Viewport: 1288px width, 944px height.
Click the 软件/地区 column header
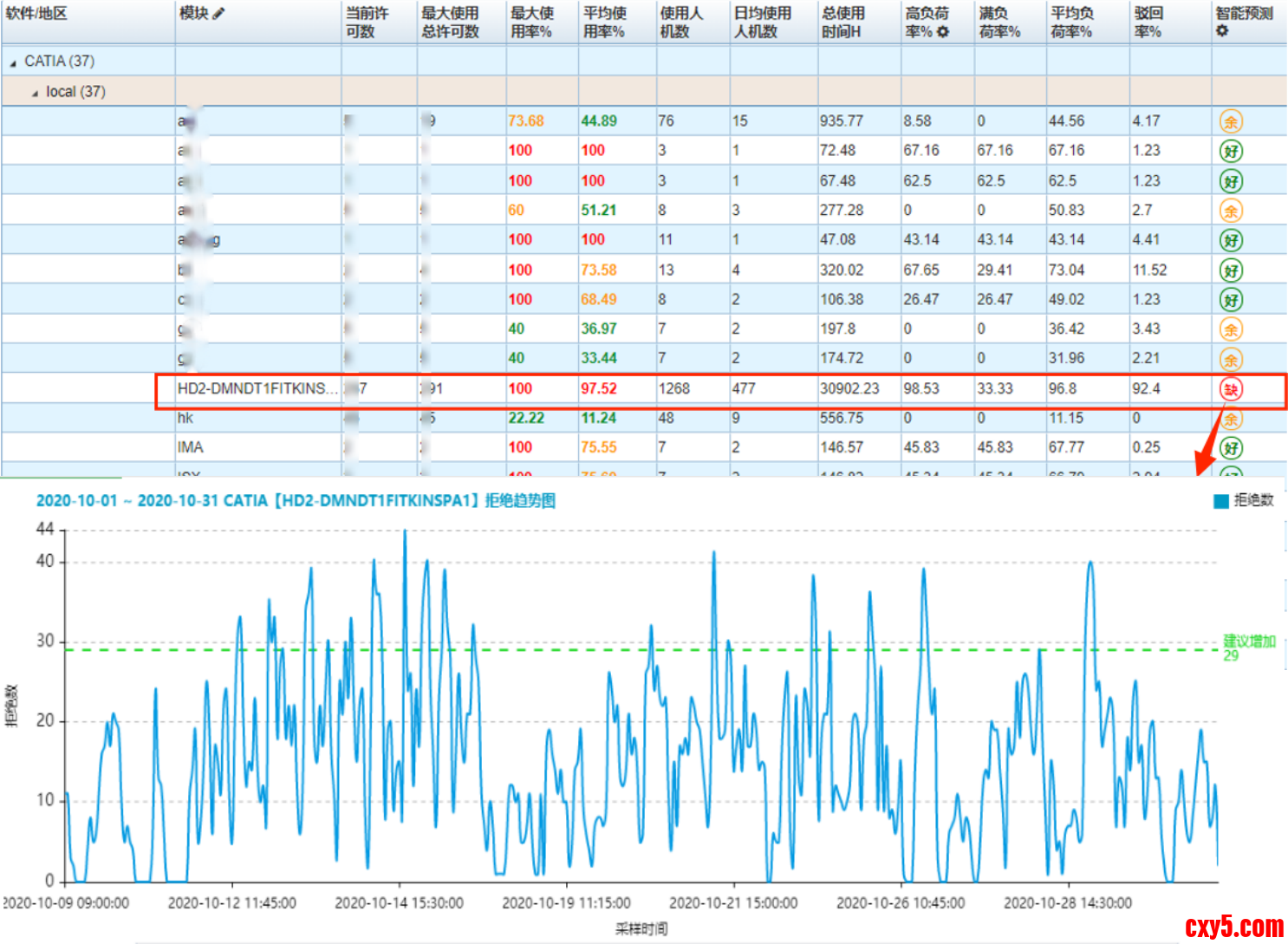(x=36, y=14)
